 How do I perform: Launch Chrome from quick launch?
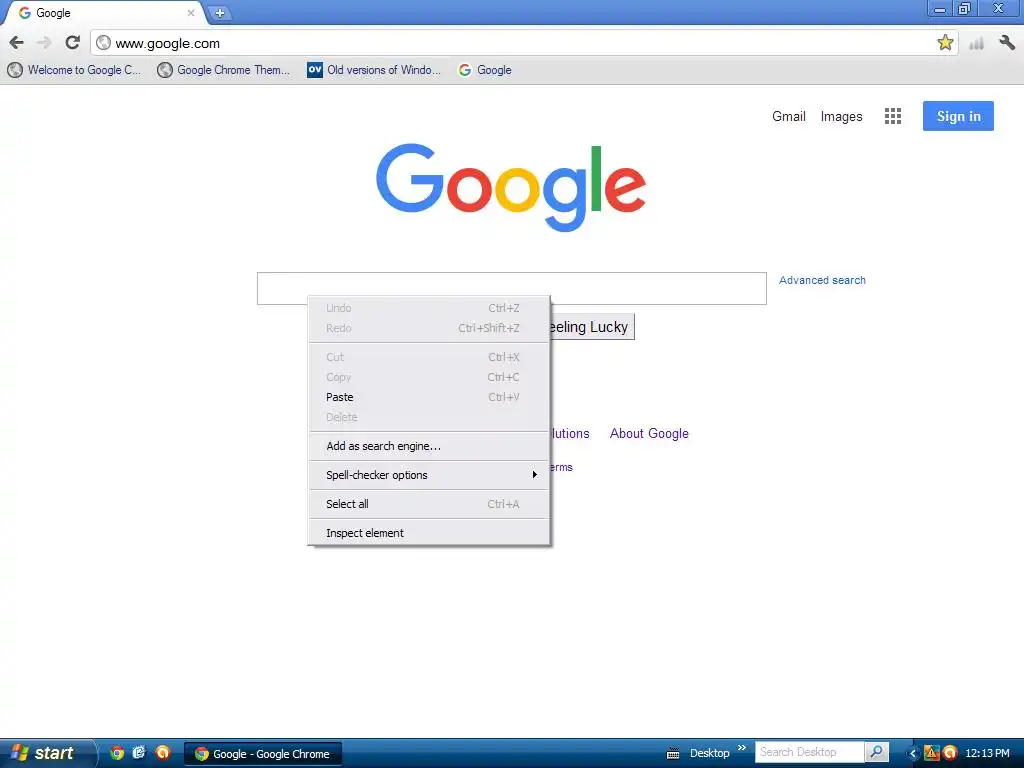[117, 752]
